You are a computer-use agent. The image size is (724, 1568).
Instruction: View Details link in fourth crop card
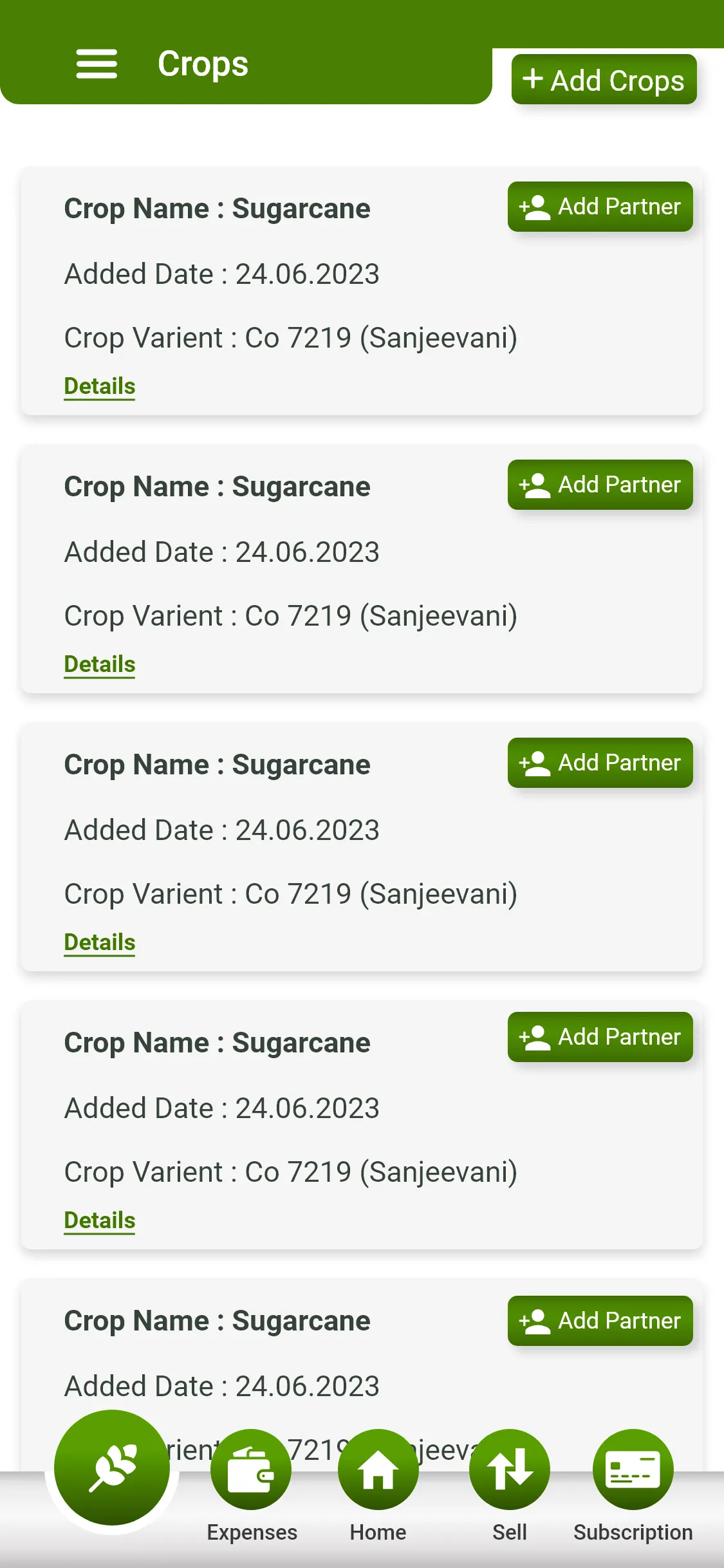(x=100, y=1220)
